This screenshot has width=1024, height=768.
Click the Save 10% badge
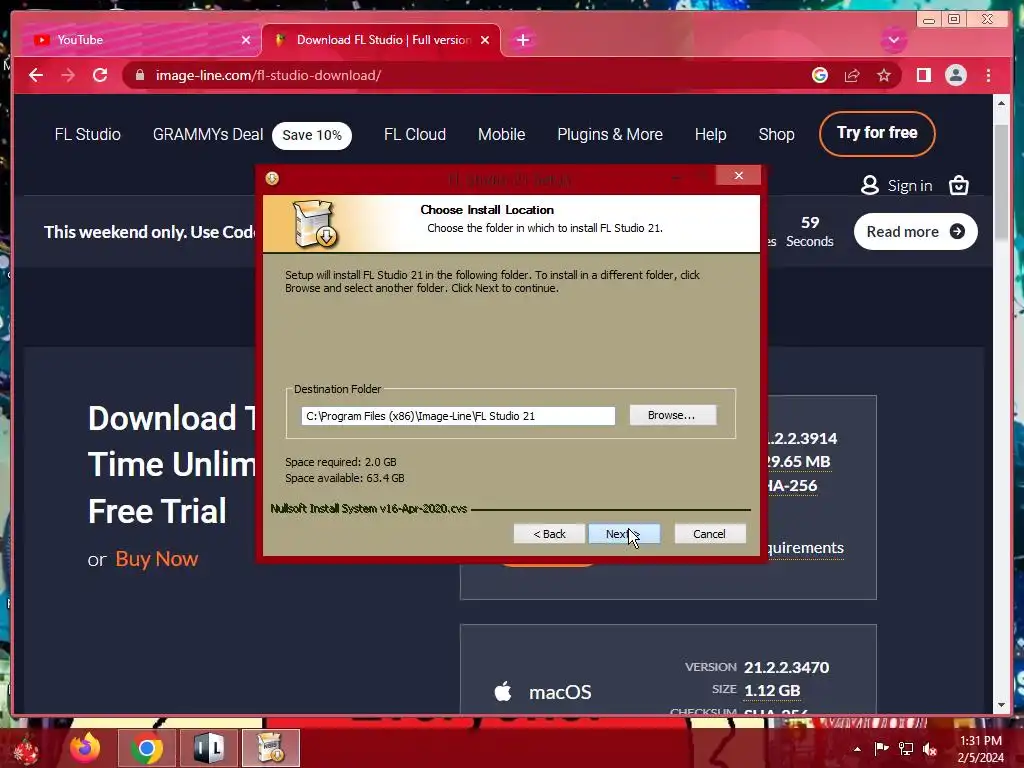tap(312, 135)
